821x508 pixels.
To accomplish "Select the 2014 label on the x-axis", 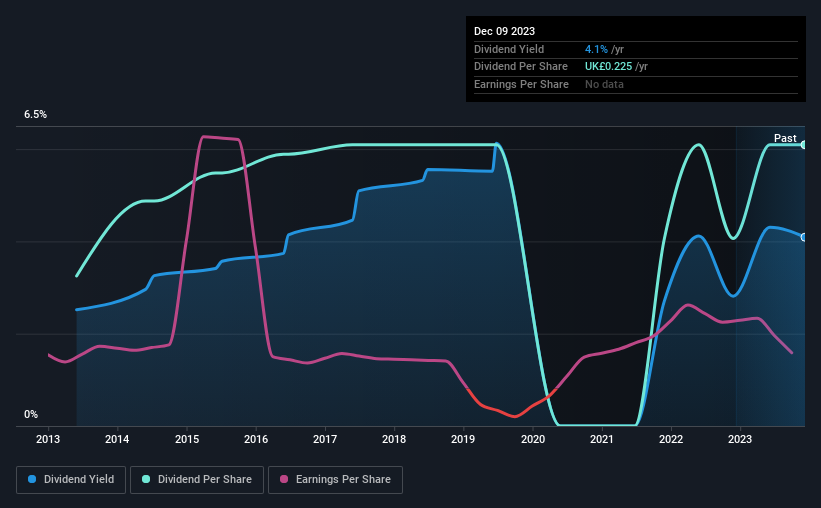I will coord(117,439).
